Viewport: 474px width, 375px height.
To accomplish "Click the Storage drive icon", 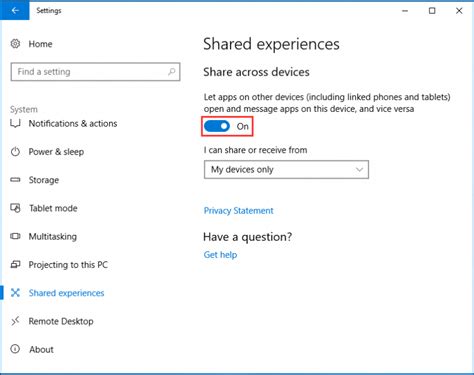I will [x=15, y=180].
